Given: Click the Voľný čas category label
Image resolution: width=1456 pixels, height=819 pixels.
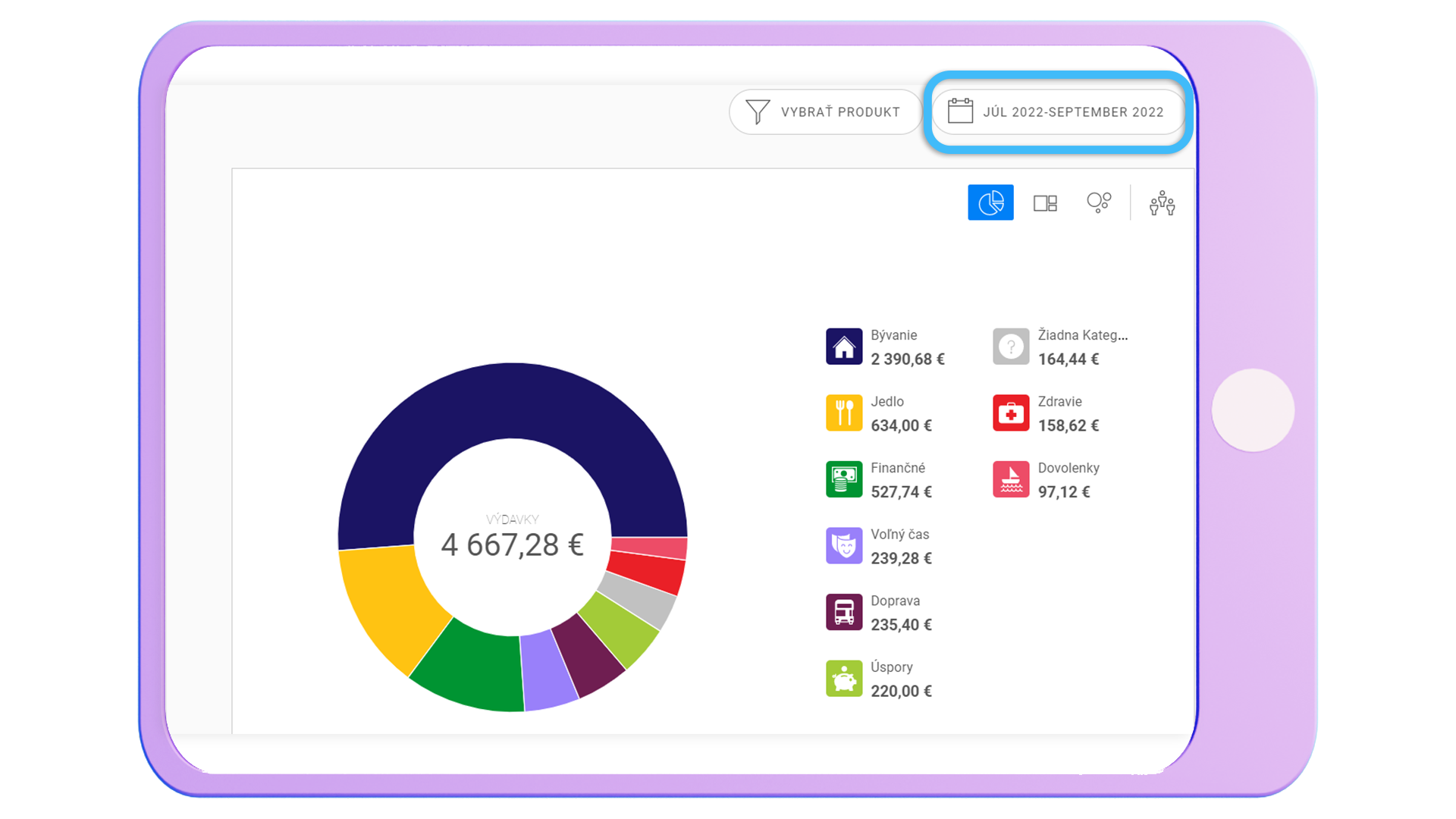Looking at the screenshot, I should (x=900, y=534).
